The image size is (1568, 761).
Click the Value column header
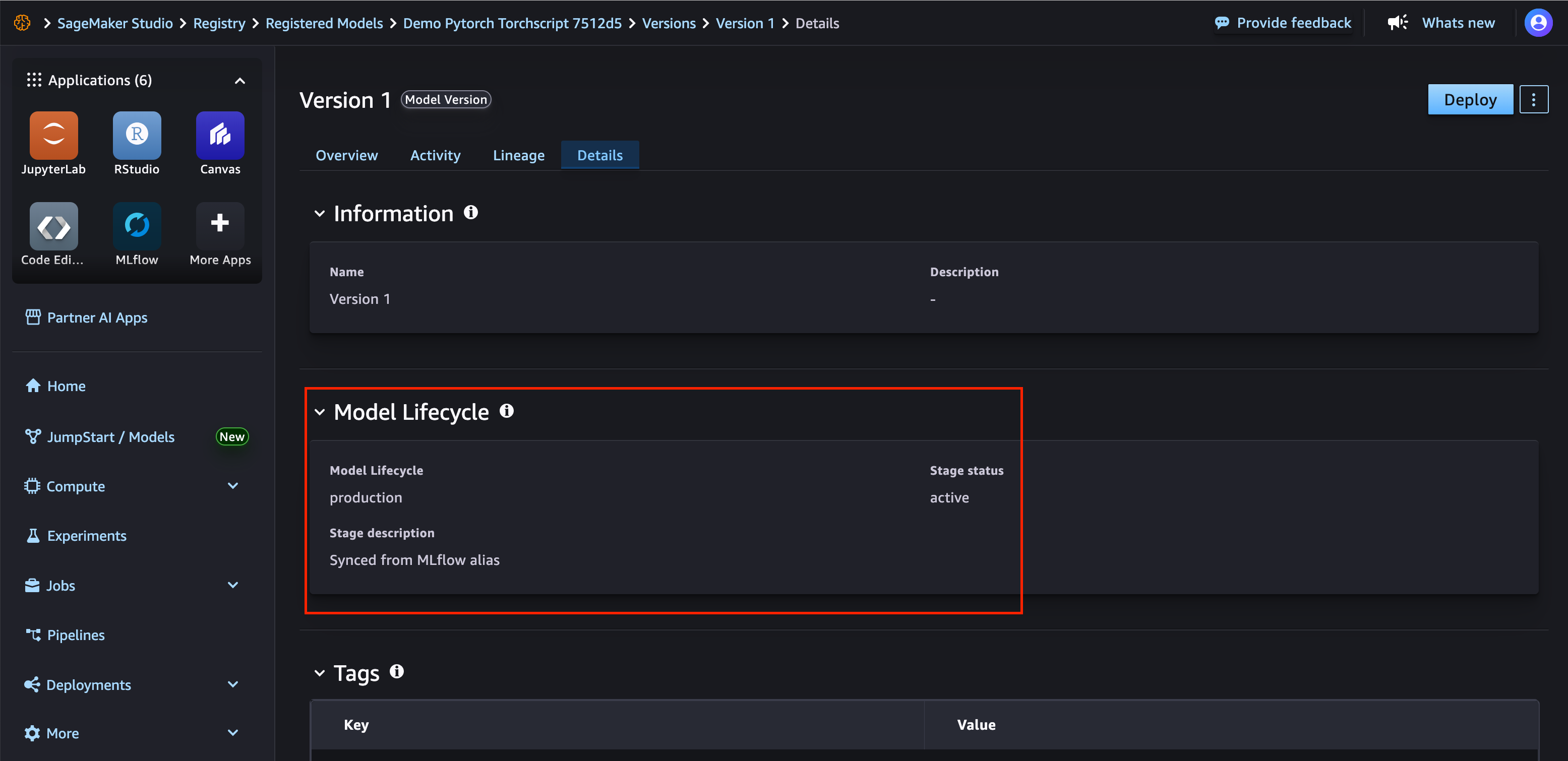point(977,725)
